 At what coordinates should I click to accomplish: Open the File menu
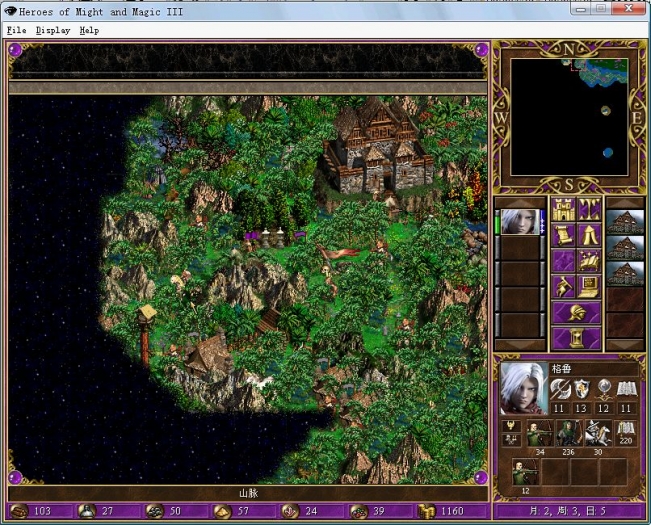[17, 30]
